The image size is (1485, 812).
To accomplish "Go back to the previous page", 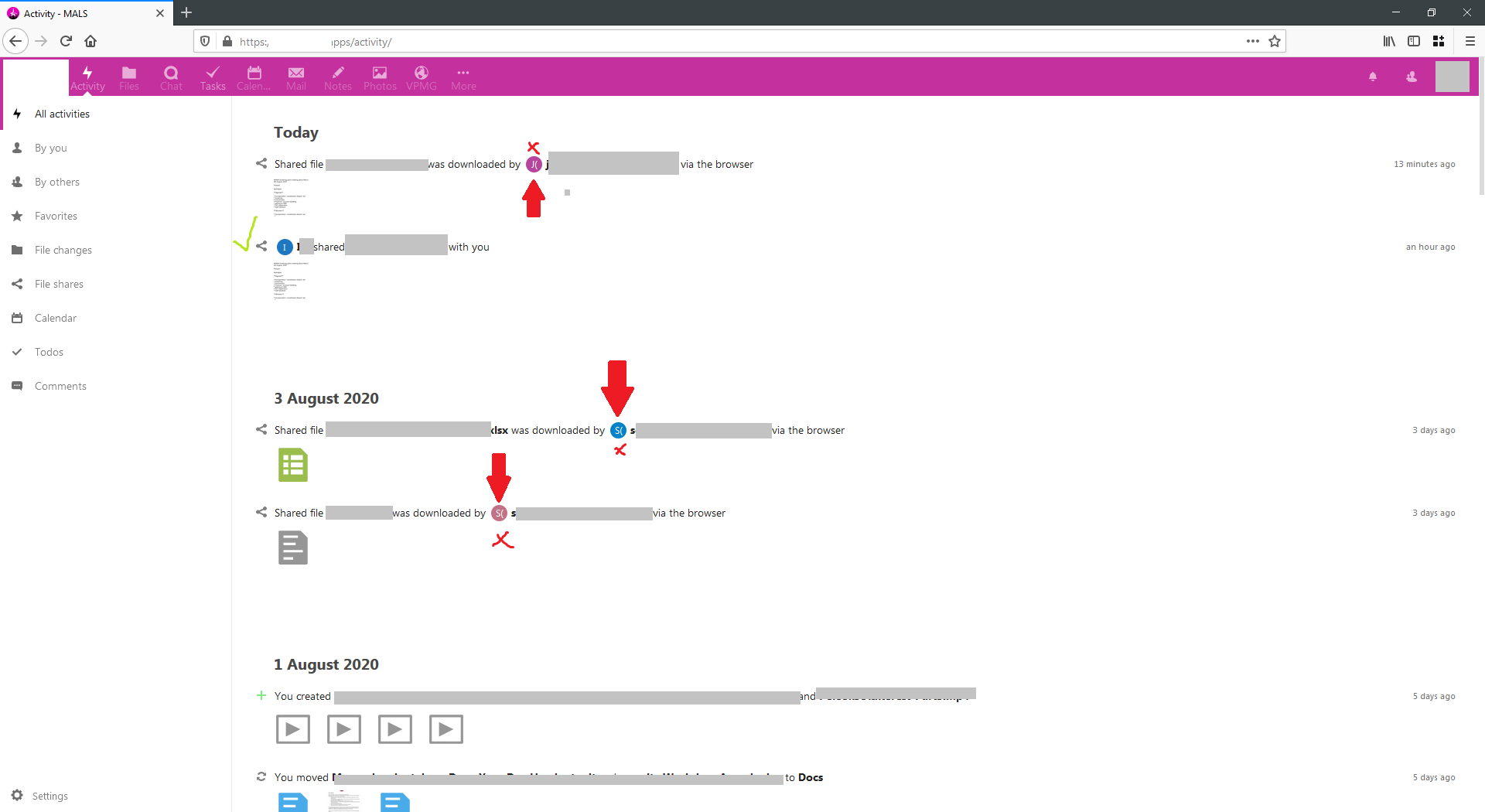I will point(15,41).
